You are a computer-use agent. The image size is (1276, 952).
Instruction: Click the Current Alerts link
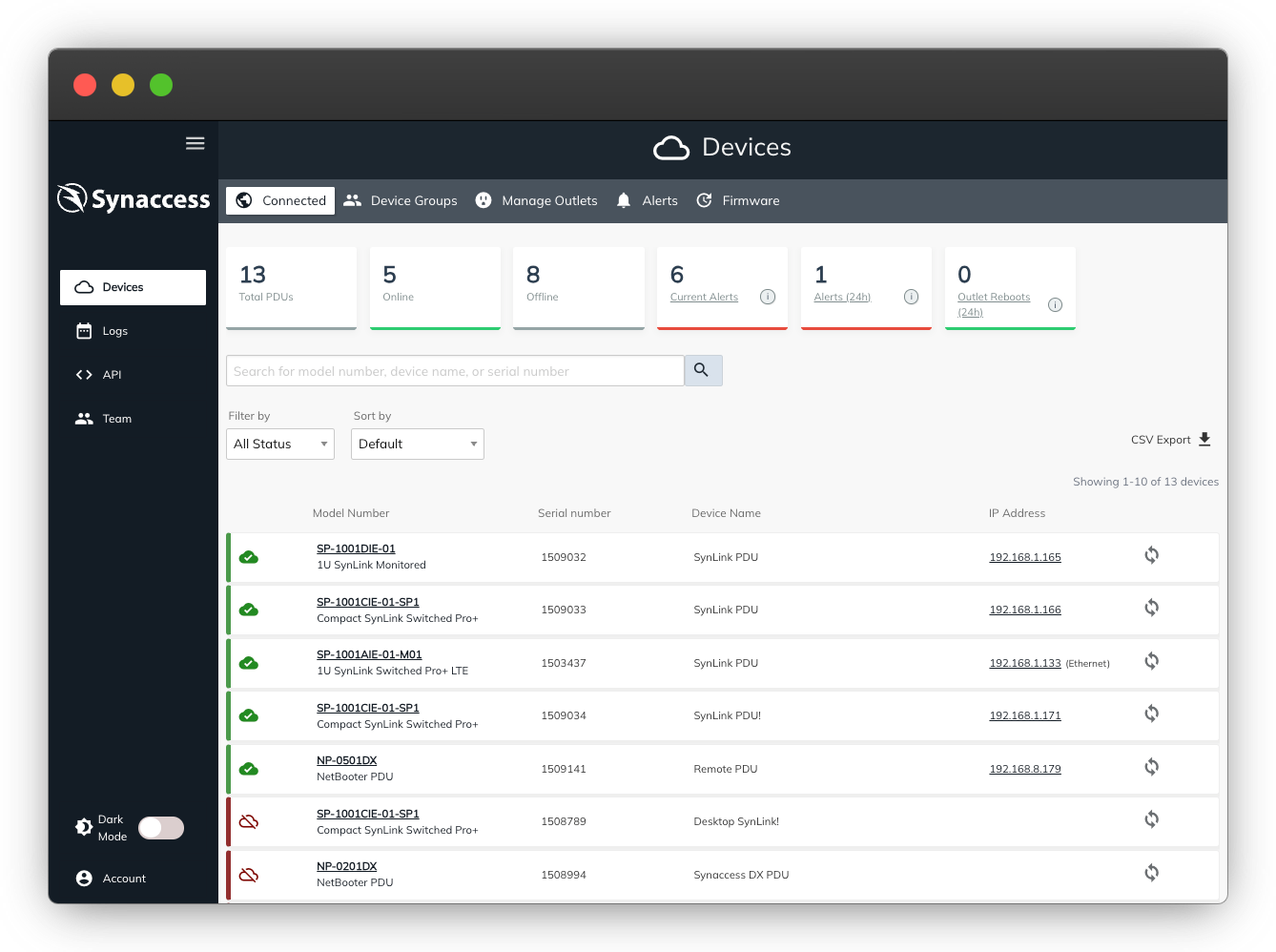704,297
